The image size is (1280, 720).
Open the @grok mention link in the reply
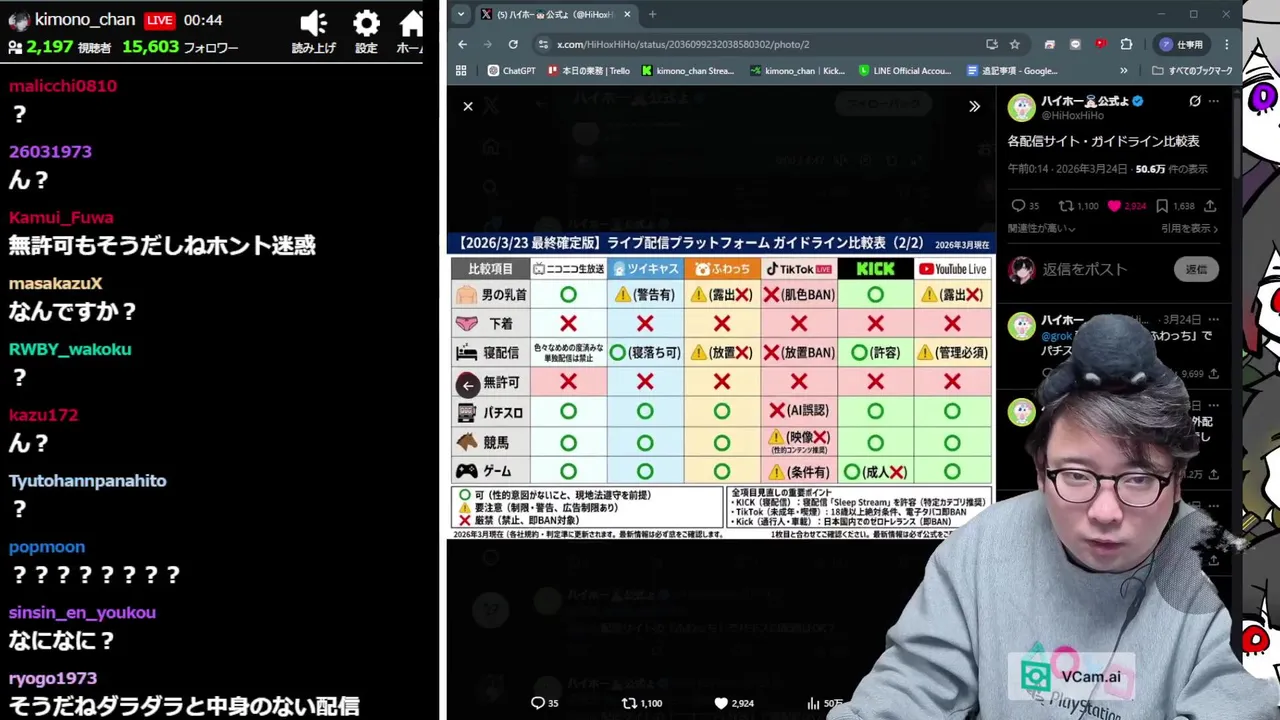[1057, 336]
